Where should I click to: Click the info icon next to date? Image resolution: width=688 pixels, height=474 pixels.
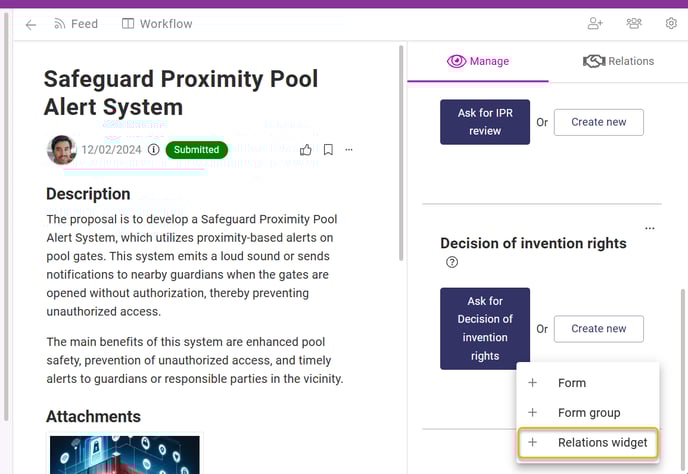(154, 150)
